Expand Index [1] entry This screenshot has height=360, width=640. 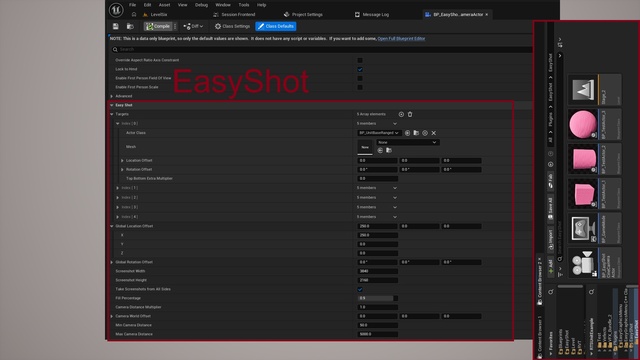tap(118, 188)
